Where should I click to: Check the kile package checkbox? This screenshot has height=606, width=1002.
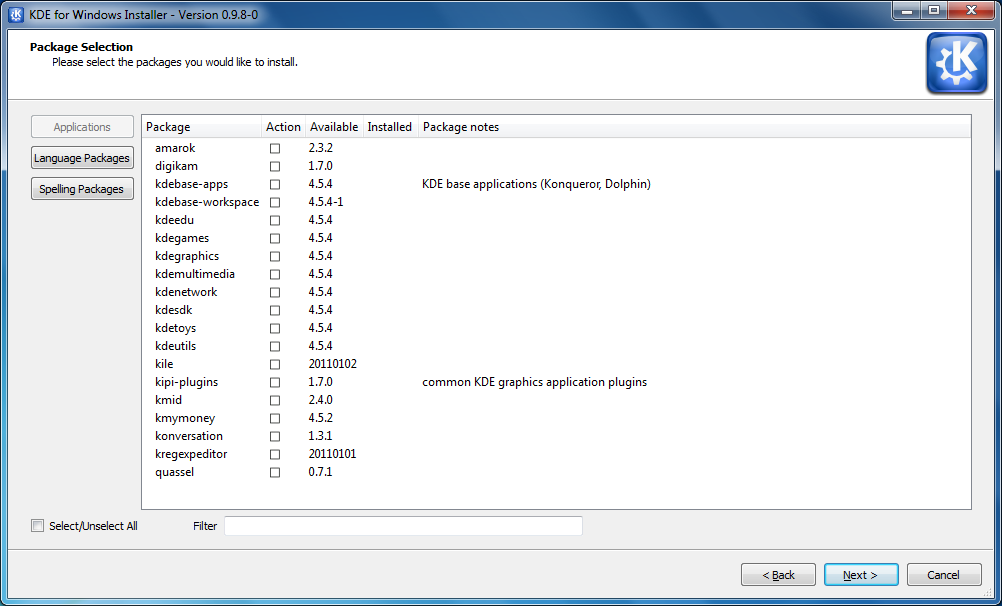point(275,364)
